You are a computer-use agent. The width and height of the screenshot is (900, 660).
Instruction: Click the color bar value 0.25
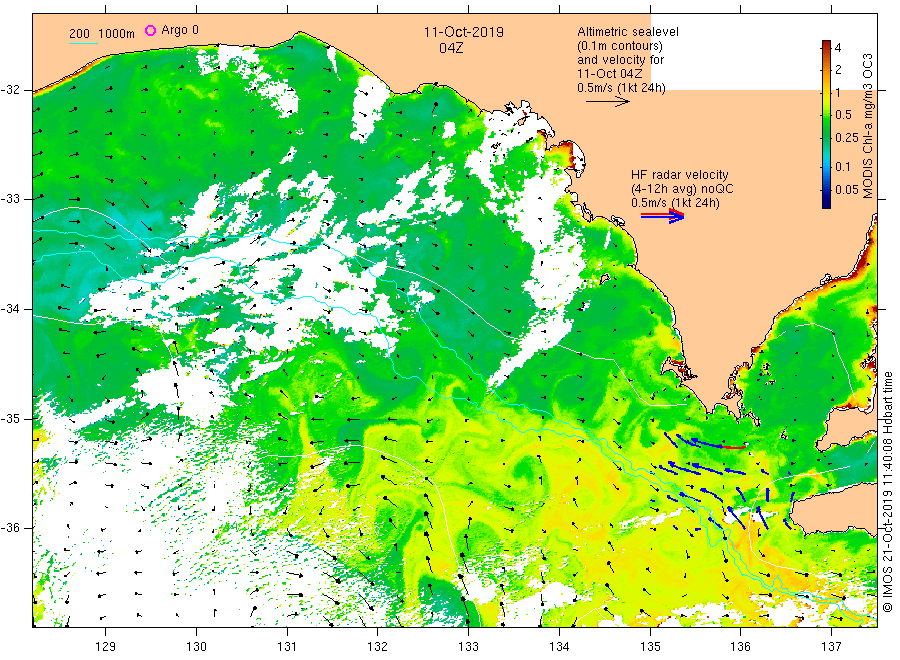pyautogui.click(x=847, y=138)
